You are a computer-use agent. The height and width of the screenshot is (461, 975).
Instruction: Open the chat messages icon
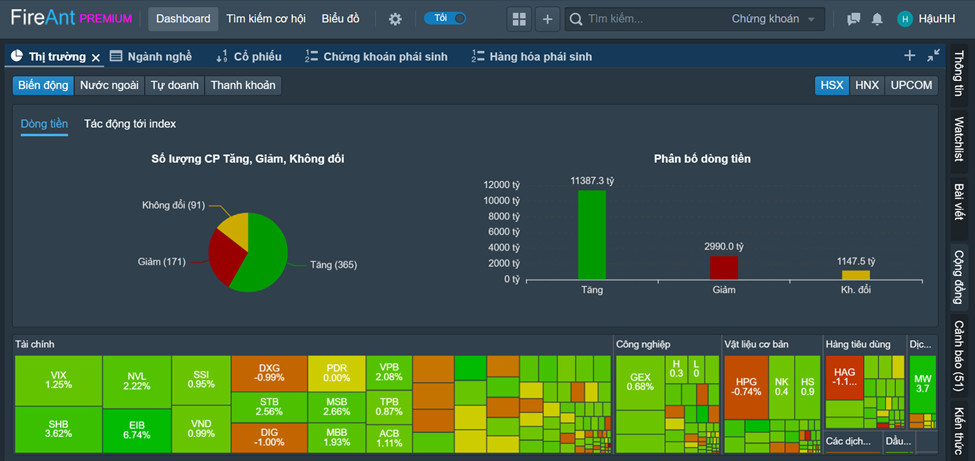pos(853,19)
